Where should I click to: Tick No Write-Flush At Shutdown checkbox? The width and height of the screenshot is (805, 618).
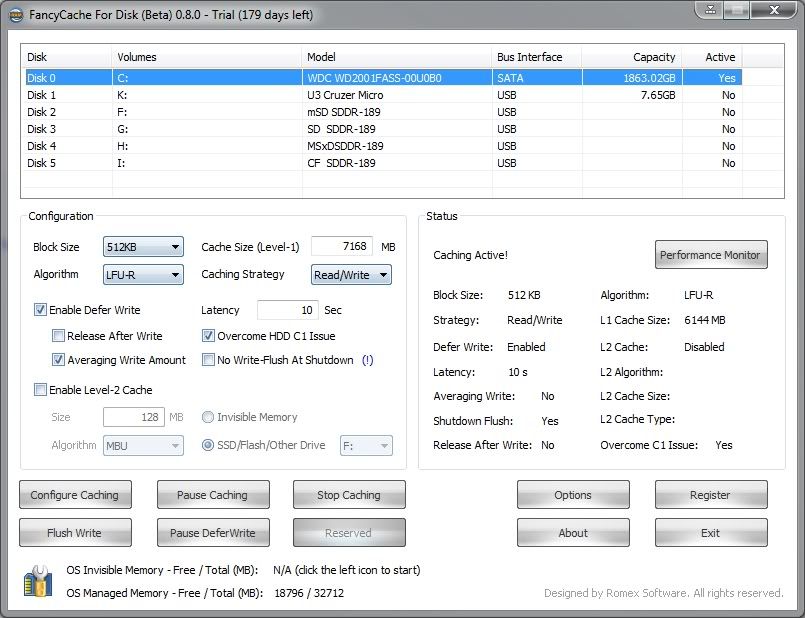click(x=209, y=360)
